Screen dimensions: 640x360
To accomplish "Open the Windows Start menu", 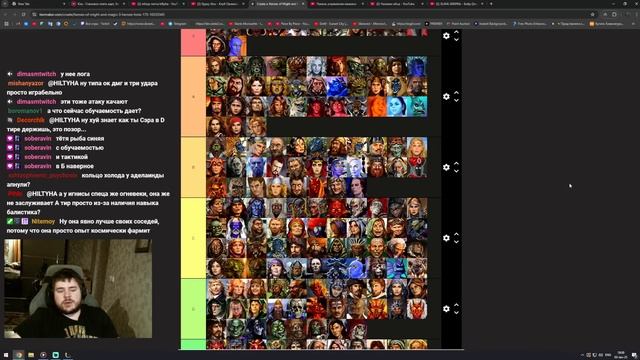I will [6, 355].
